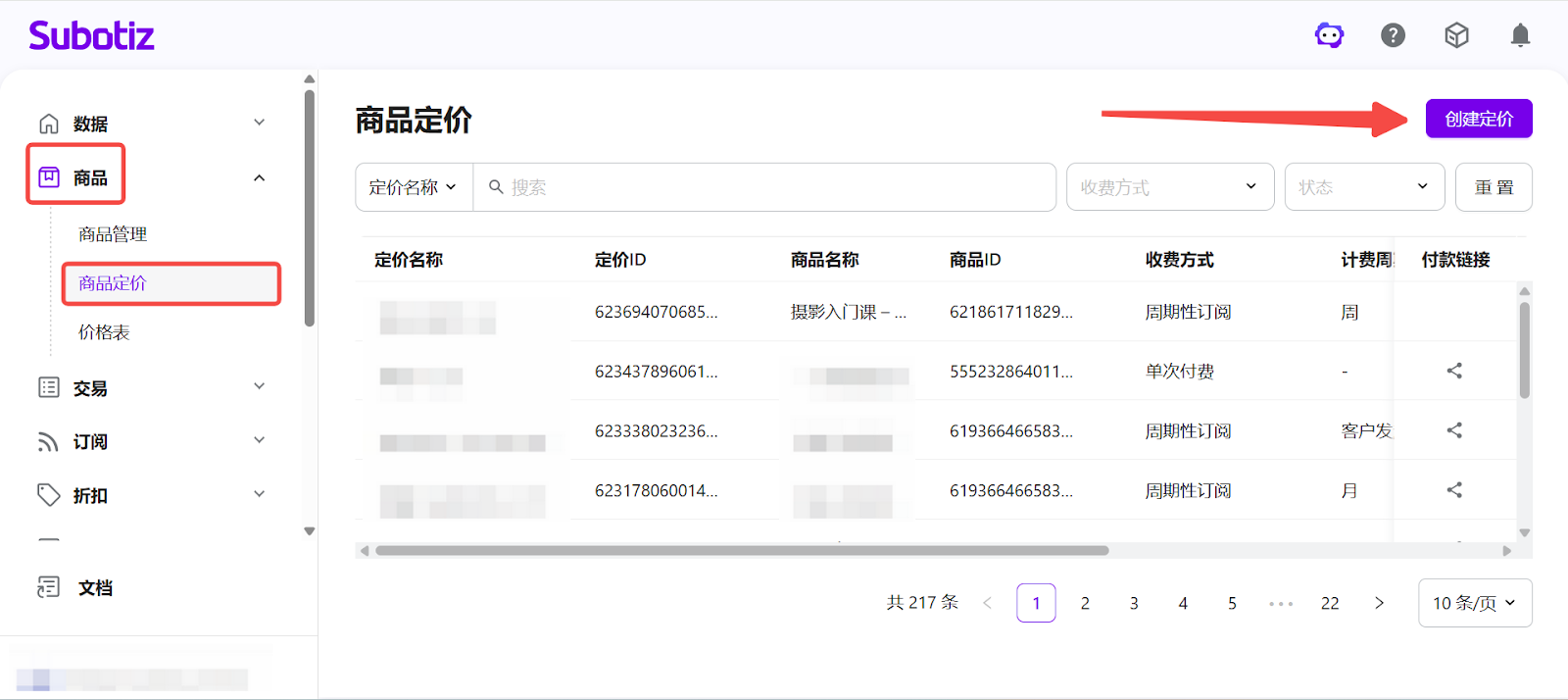Click share icon for 客户发 row

click(x=1454, y=430)
